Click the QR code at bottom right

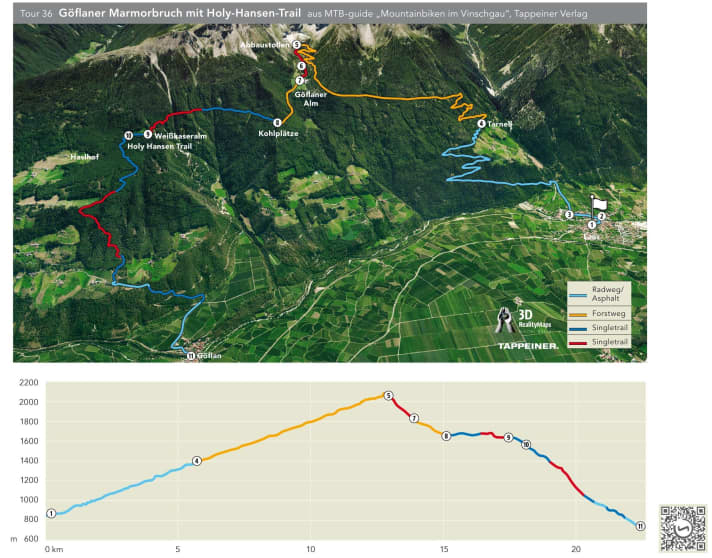(x=683, y=526)
